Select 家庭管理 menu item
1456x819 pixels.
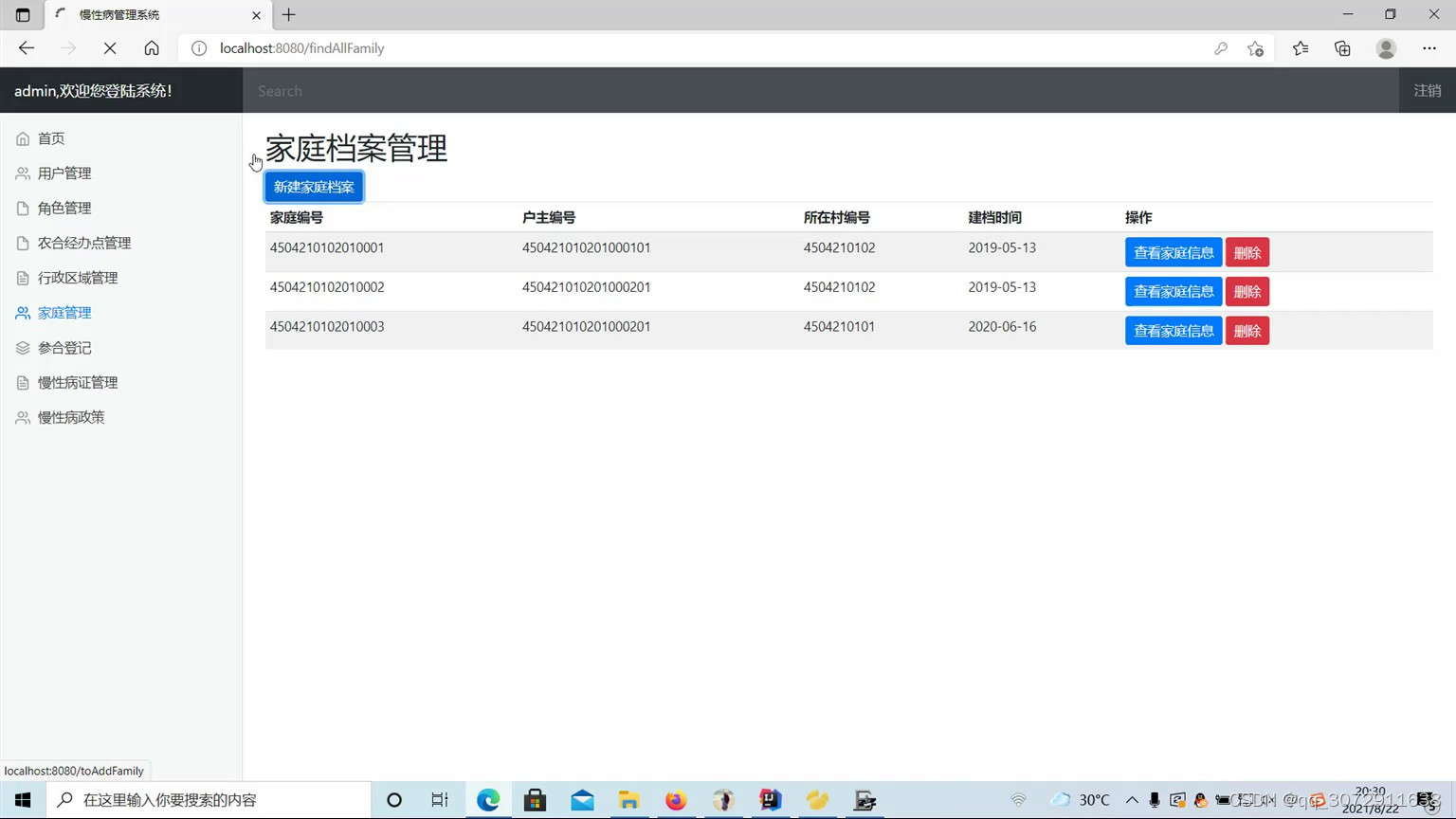64,313
